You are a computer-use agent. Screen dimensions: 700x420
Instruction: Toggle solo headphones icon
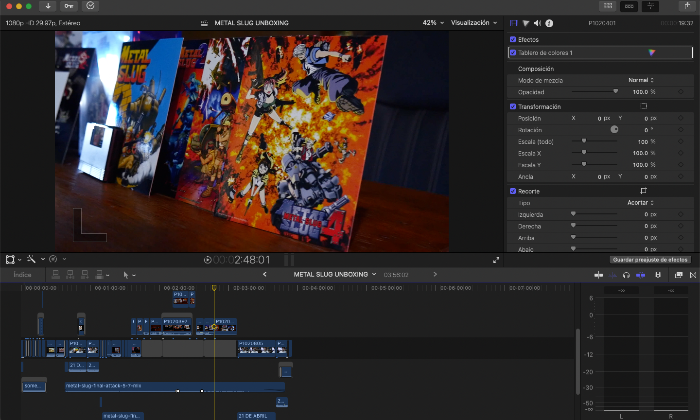click(x=626, y=275)
